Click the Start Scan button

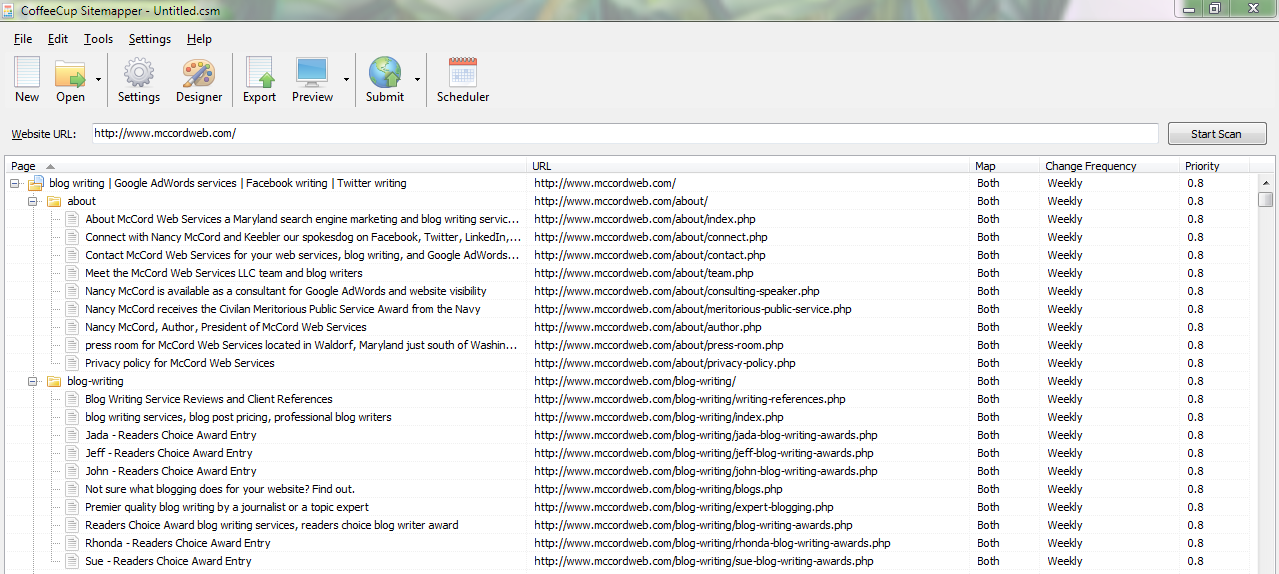1216,133
